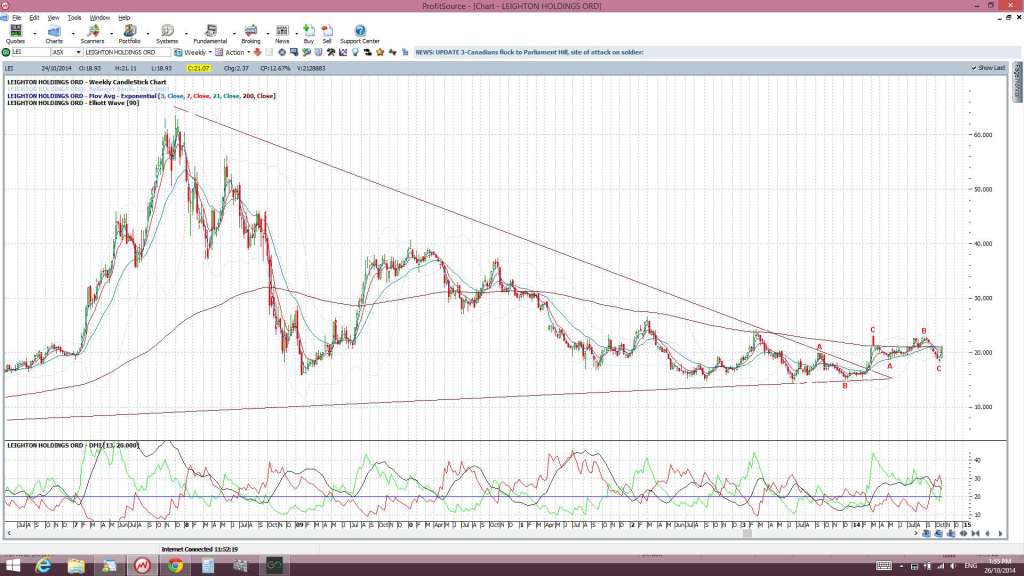
Task: Click the taskbar clock and date
Action: click(x=1000, y=566)
